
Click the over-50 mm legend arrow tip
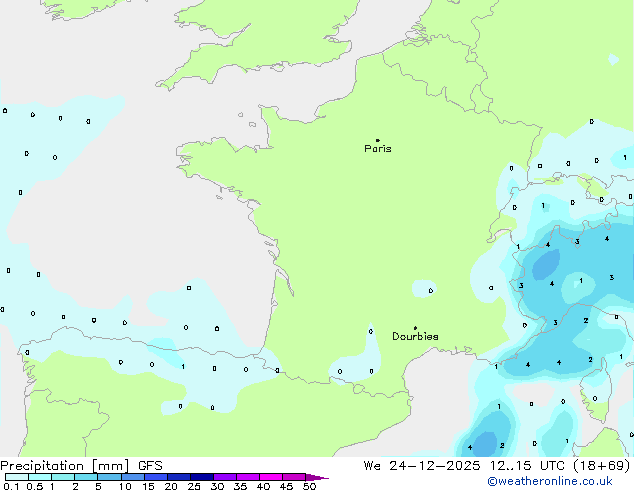(x=317, y=477)
